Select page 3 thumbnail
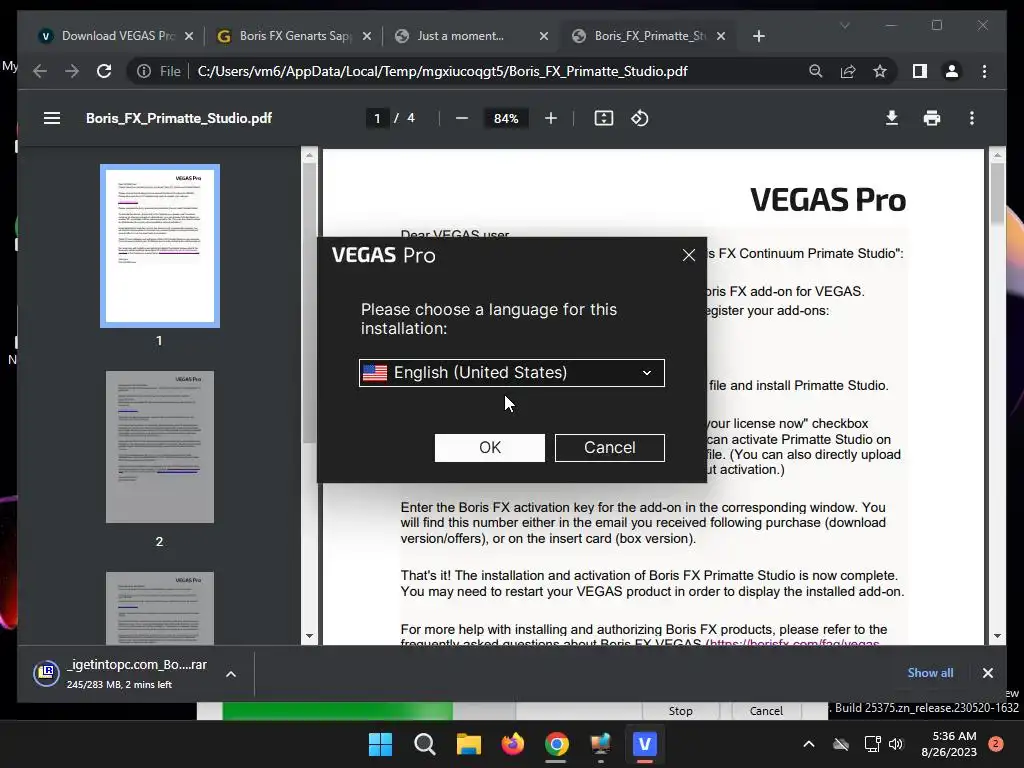 point(160,609)
